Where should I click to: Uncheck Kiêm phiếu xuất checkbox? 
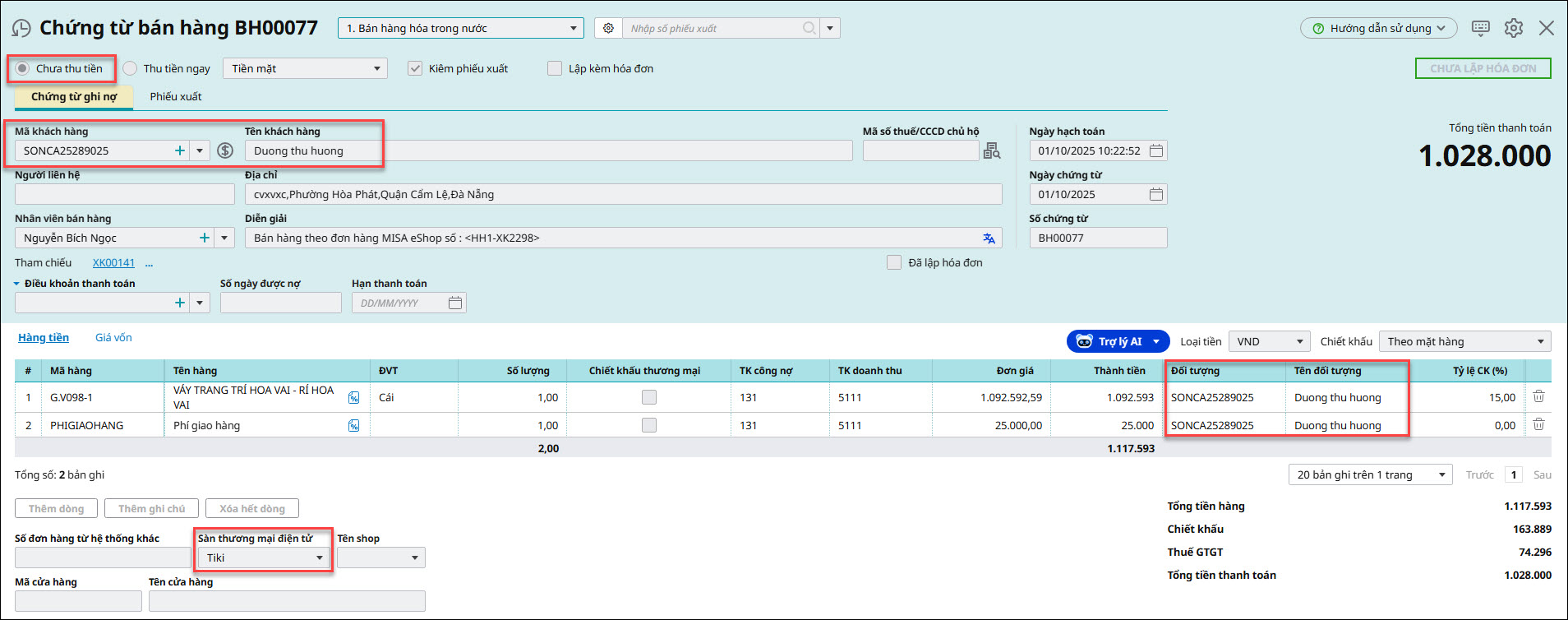tap(416, 68)
